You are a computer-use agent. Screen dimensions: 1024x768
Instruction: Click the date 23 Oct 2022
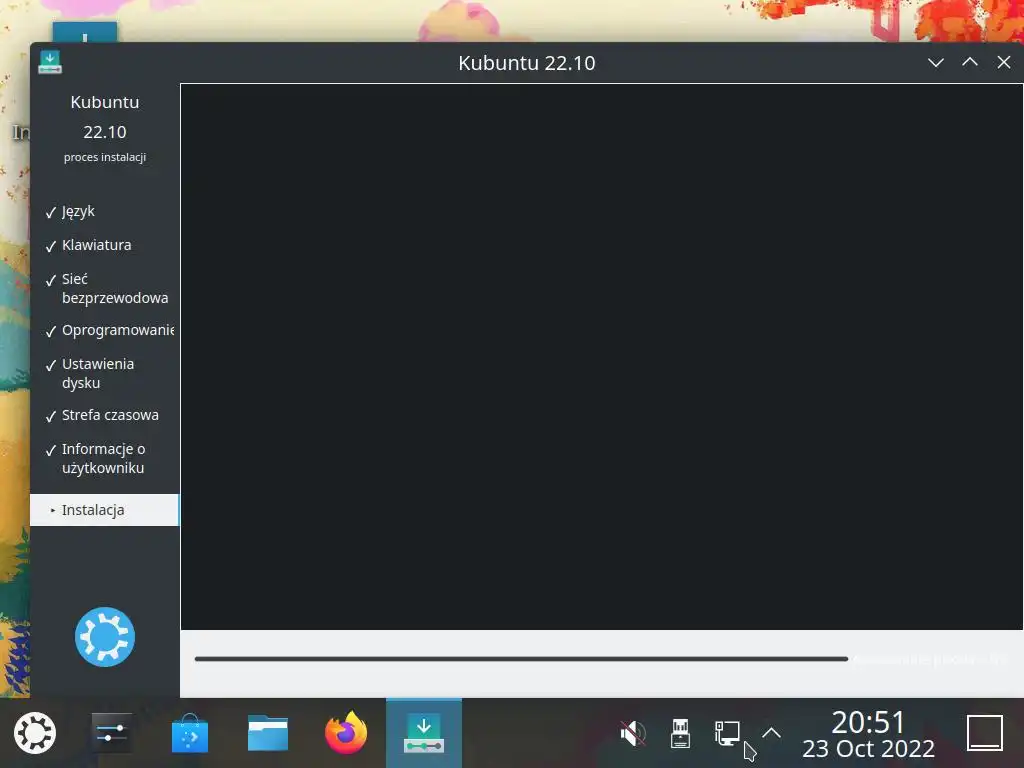tap(868, 748)
